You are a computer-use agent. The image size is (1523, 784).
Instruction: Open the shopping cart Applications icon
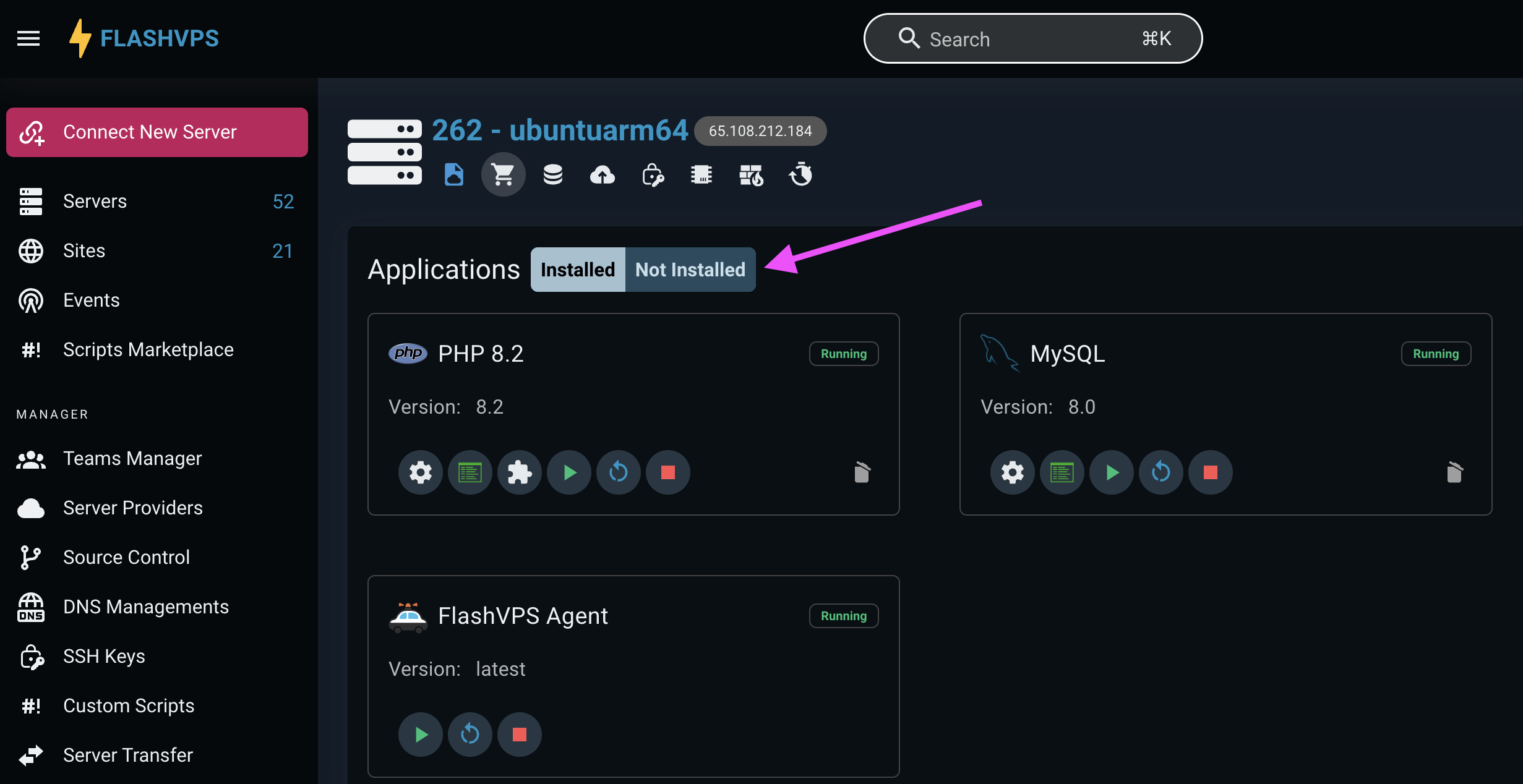[x=503, y=174]
